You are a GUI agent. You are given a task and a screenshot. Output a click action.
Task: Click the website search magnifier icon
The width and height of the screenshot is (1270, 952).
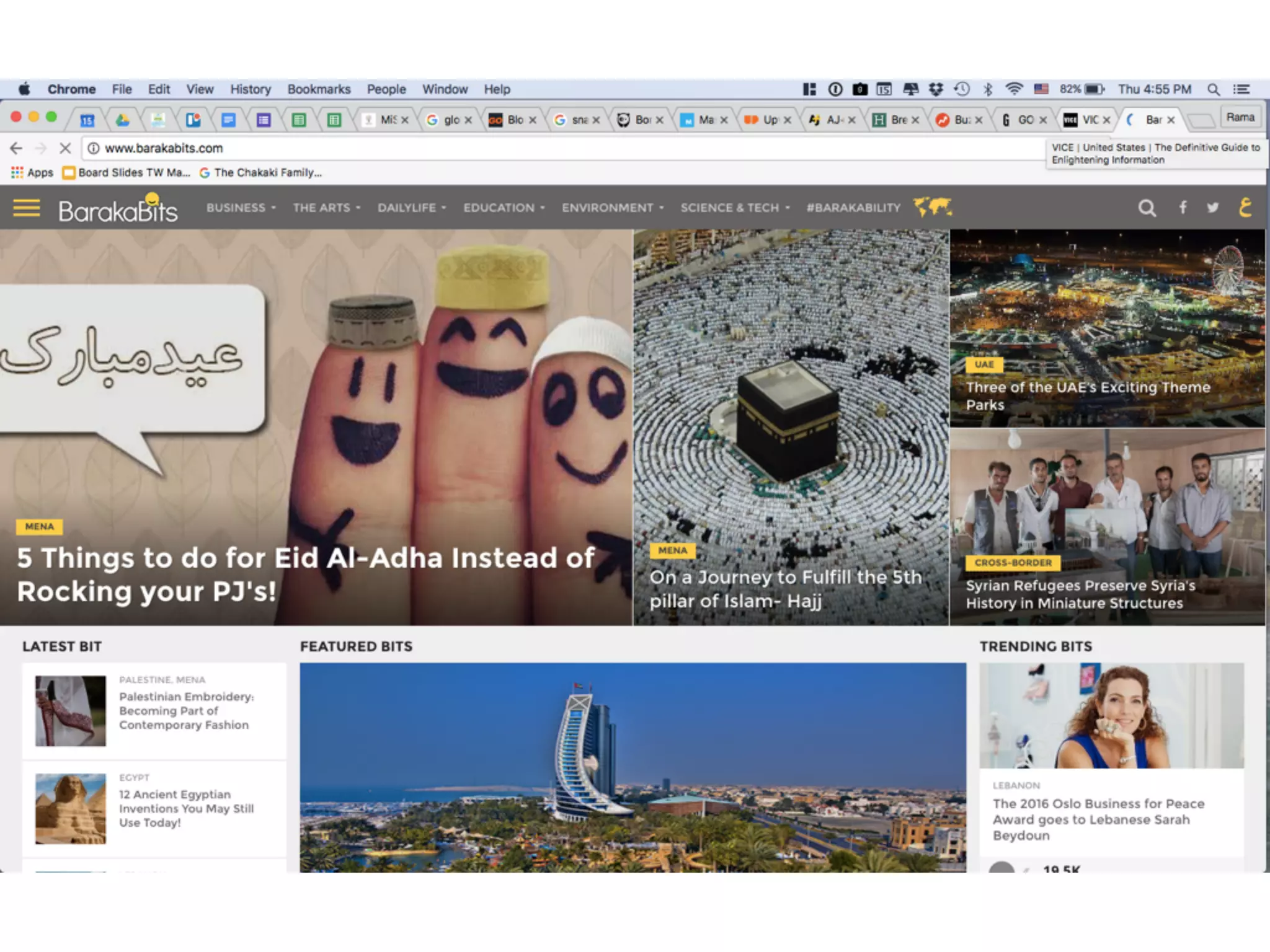coord(1147,208)
